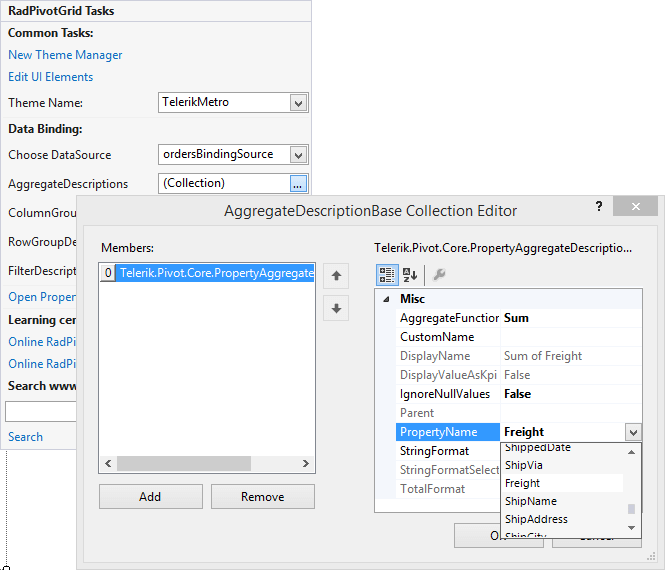Click the Add button

click(151, 497)
